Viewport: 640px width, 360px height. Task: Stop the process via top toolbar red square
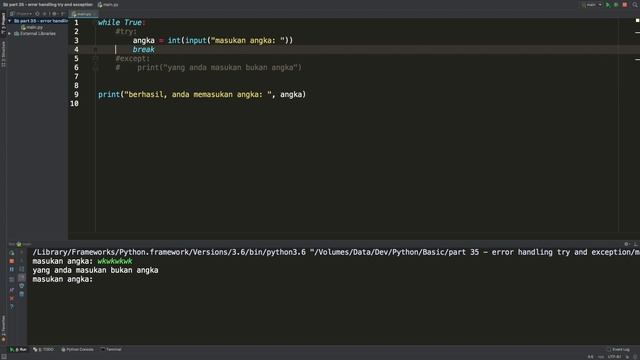click(x=624, y=5)
